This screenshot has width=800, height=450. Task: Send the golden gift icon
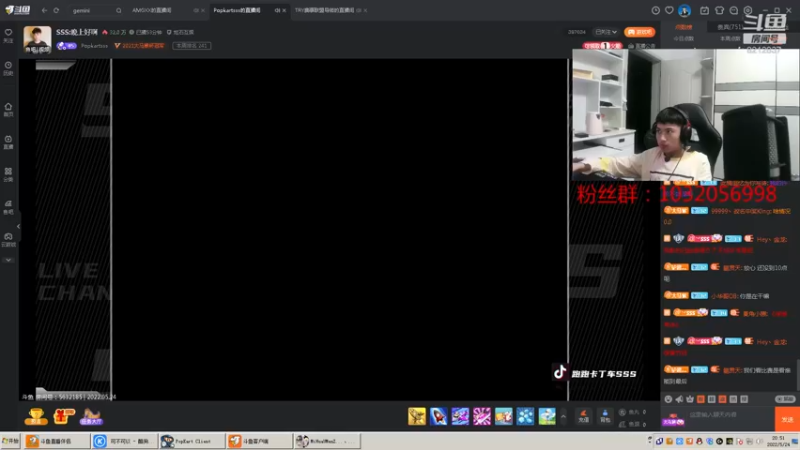(417, 416)
